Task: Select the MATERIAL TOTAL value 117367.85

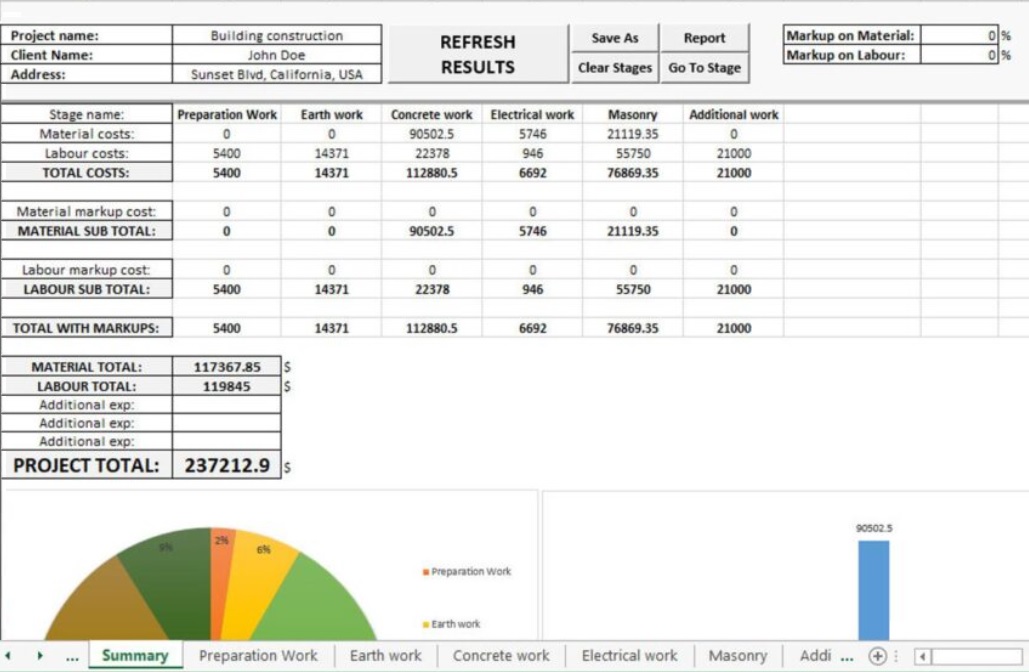Action: (226, 367)
